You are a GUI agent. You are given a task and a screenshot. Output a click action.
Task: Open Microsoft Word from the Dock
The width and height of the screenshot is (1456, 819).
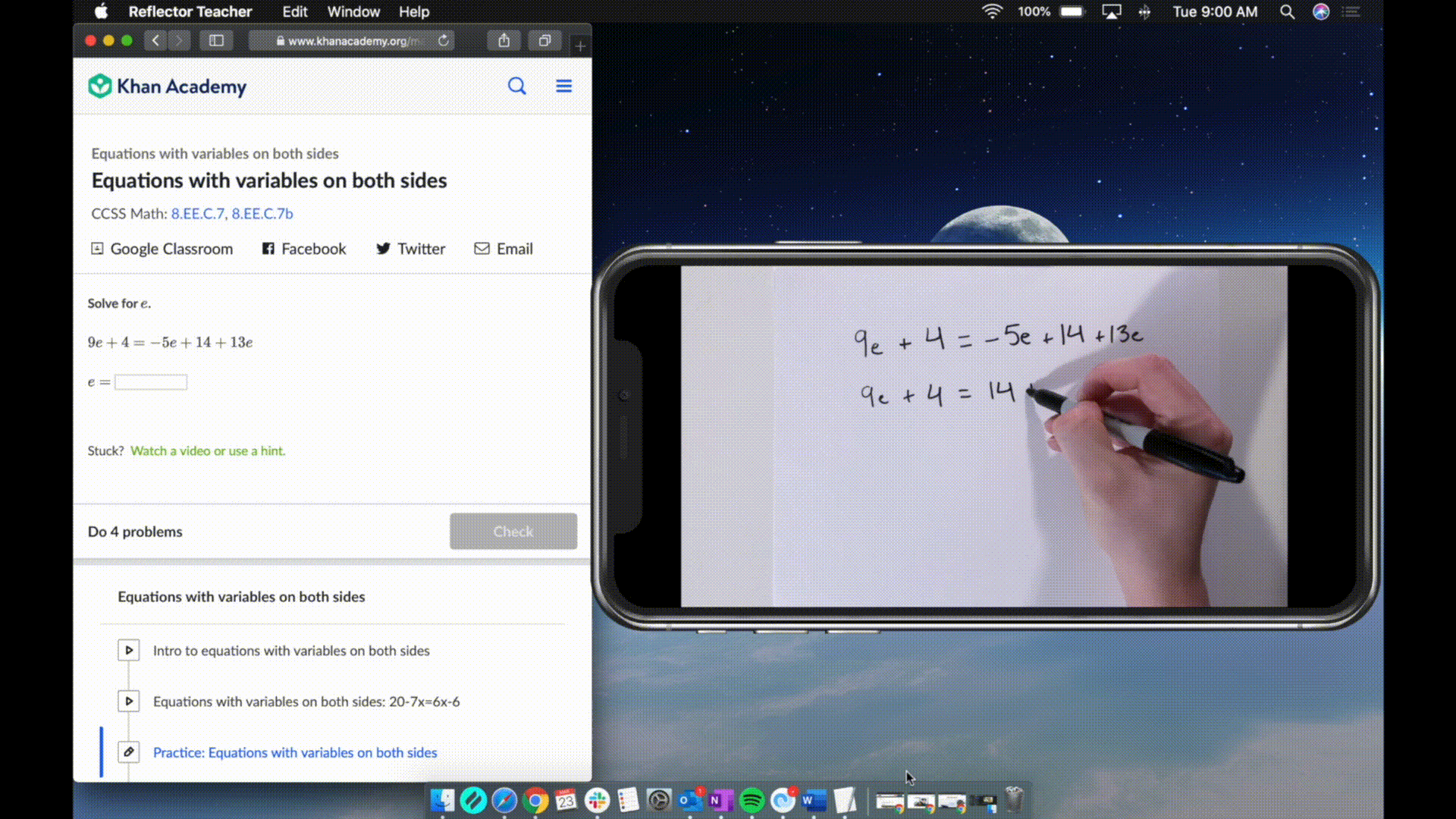tap(814, 800)
